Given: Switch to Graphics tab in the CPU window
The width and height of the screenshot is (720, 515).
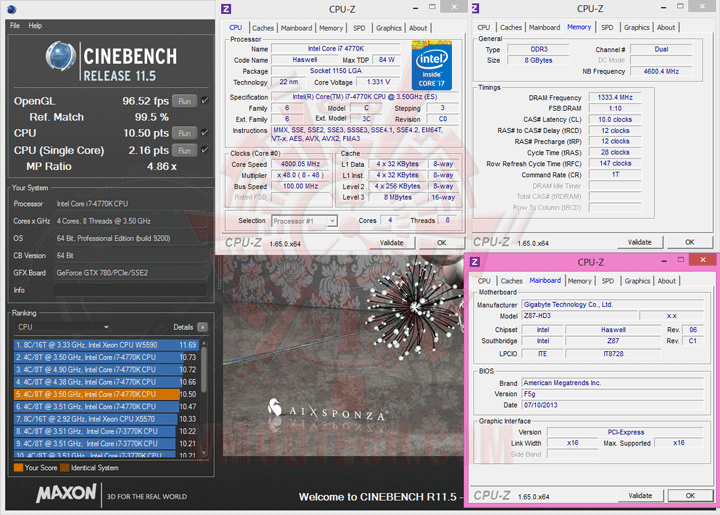Looking at the screenshot, I should [388, 28].
